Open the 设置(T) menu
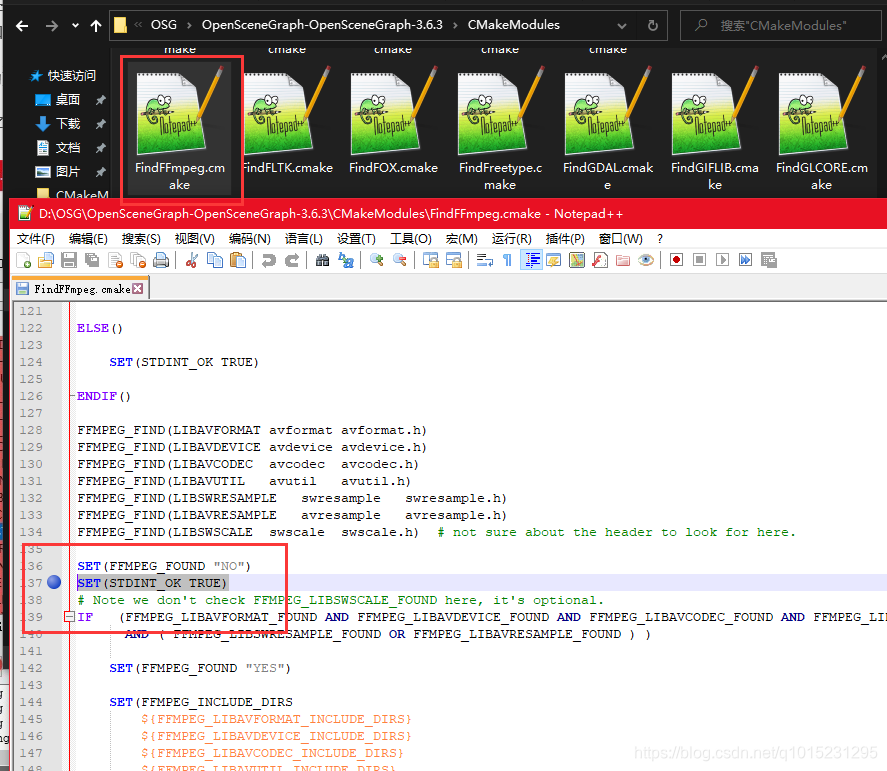This screenshot has width=887, height=771. tap(356, 239)
